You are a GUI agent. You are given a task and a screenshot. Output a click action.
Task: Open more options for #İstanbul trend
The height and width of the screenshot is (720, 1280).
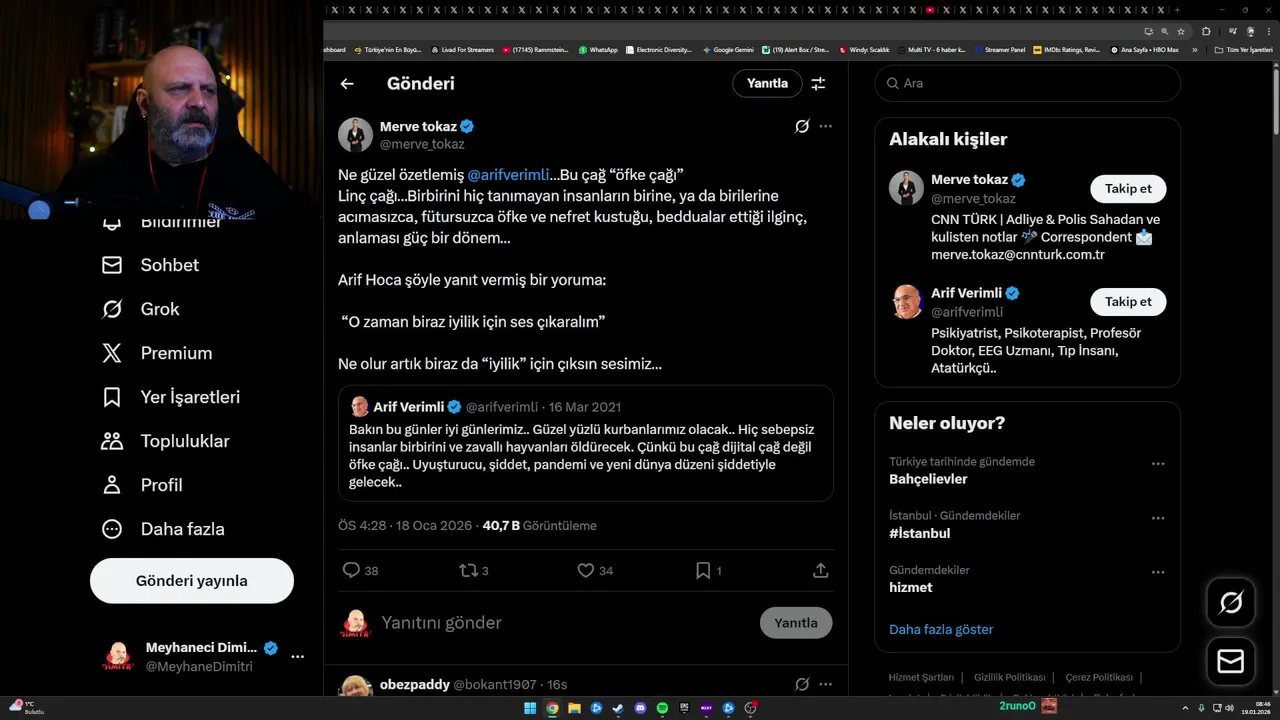[1158, 518]
